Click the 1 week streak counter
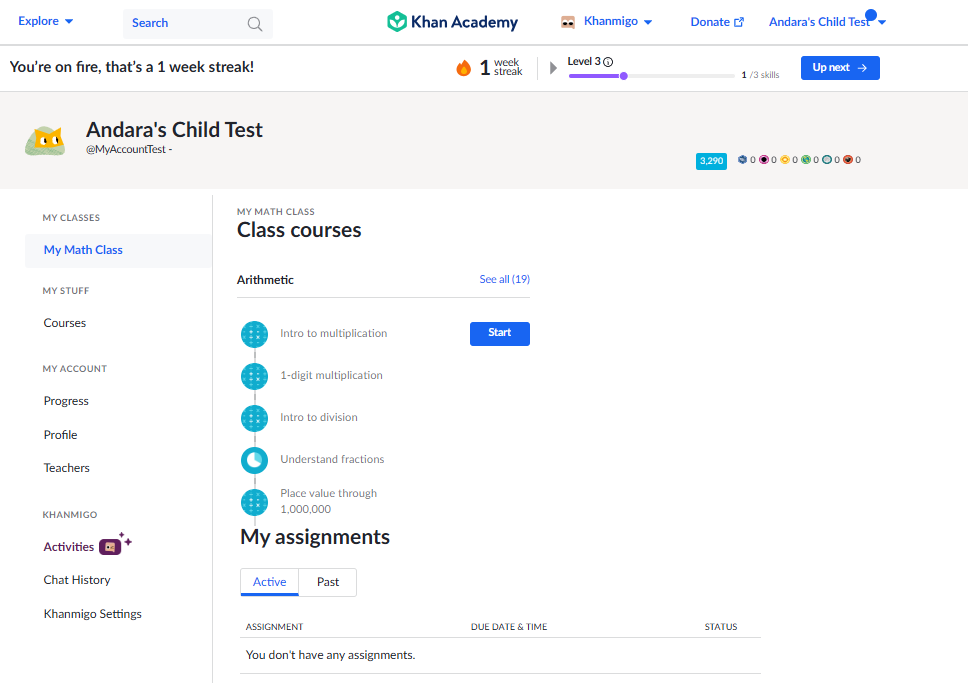Viewport: 968px width, 683px height. click(501, 67)
